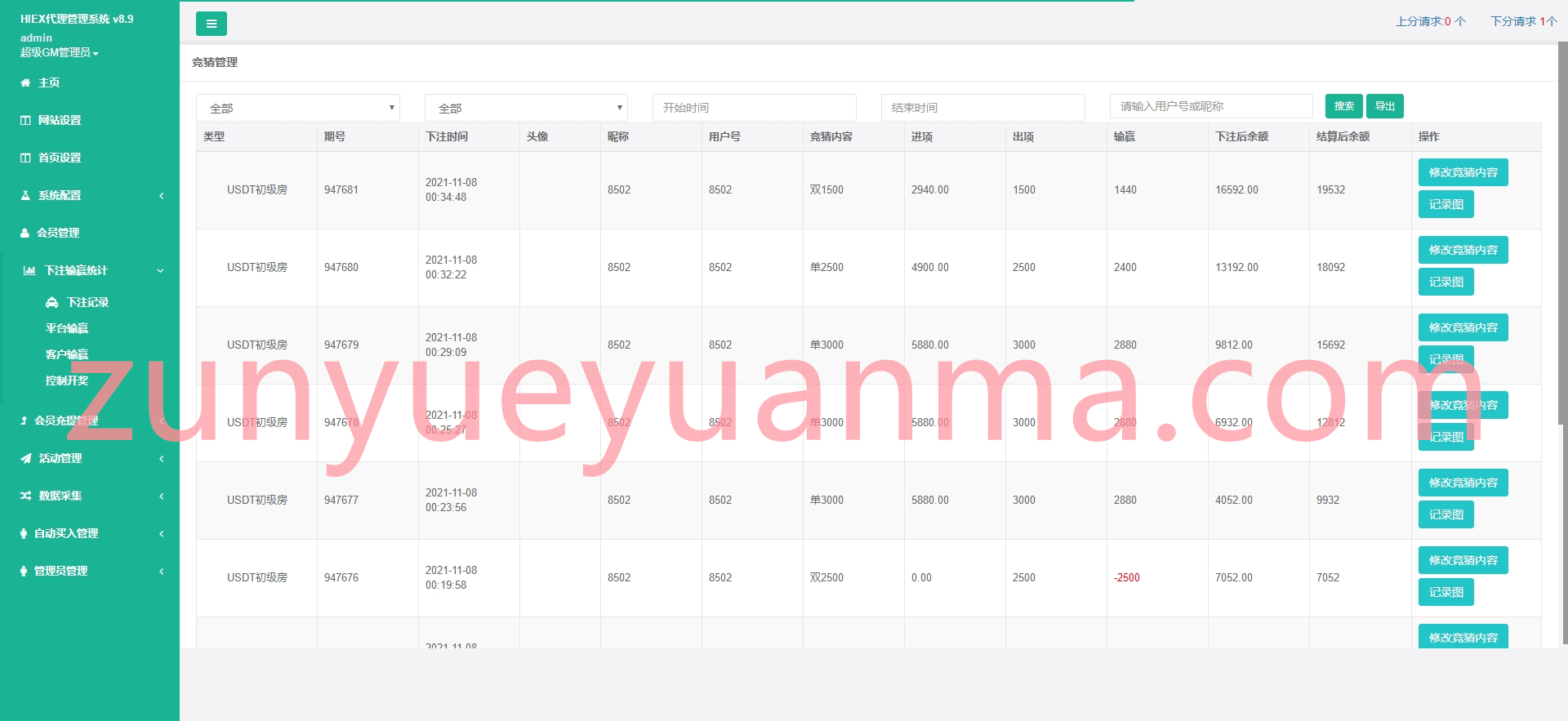
Task: Click the 数据采集 shuffle icon
Action: click(25, 496)
